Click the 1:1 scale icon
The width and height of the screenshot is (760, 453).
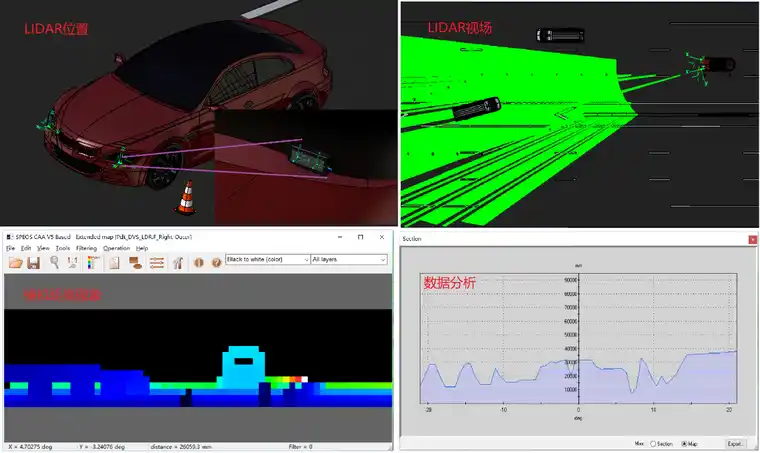[x=73, y=263]
